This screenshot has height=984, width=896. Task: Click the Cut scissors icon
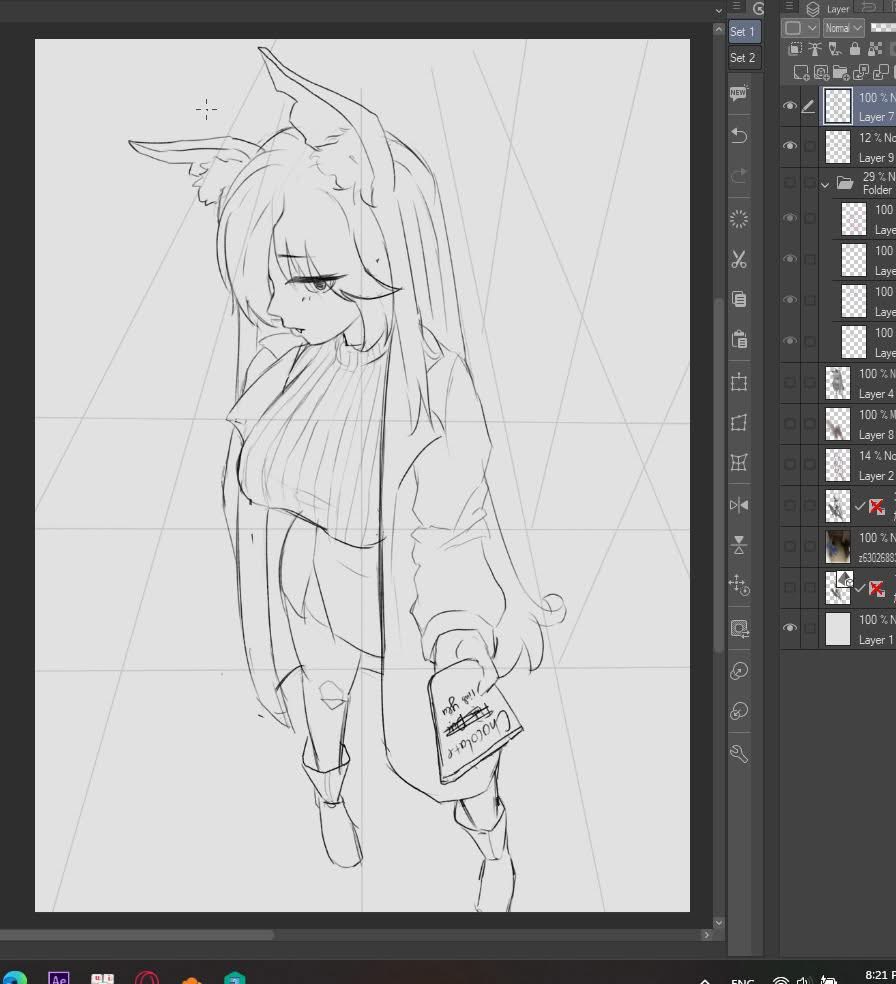739,259
